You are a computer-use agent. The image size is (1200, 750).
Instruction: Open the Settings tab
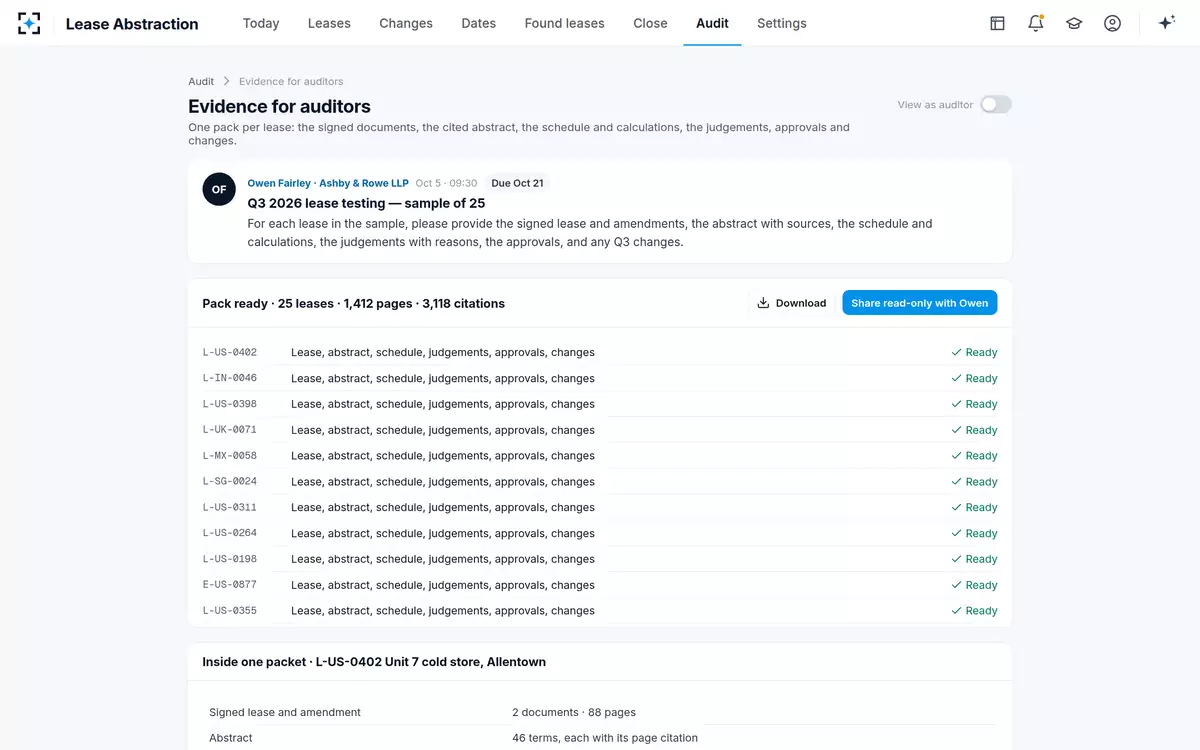click(782, 23)
